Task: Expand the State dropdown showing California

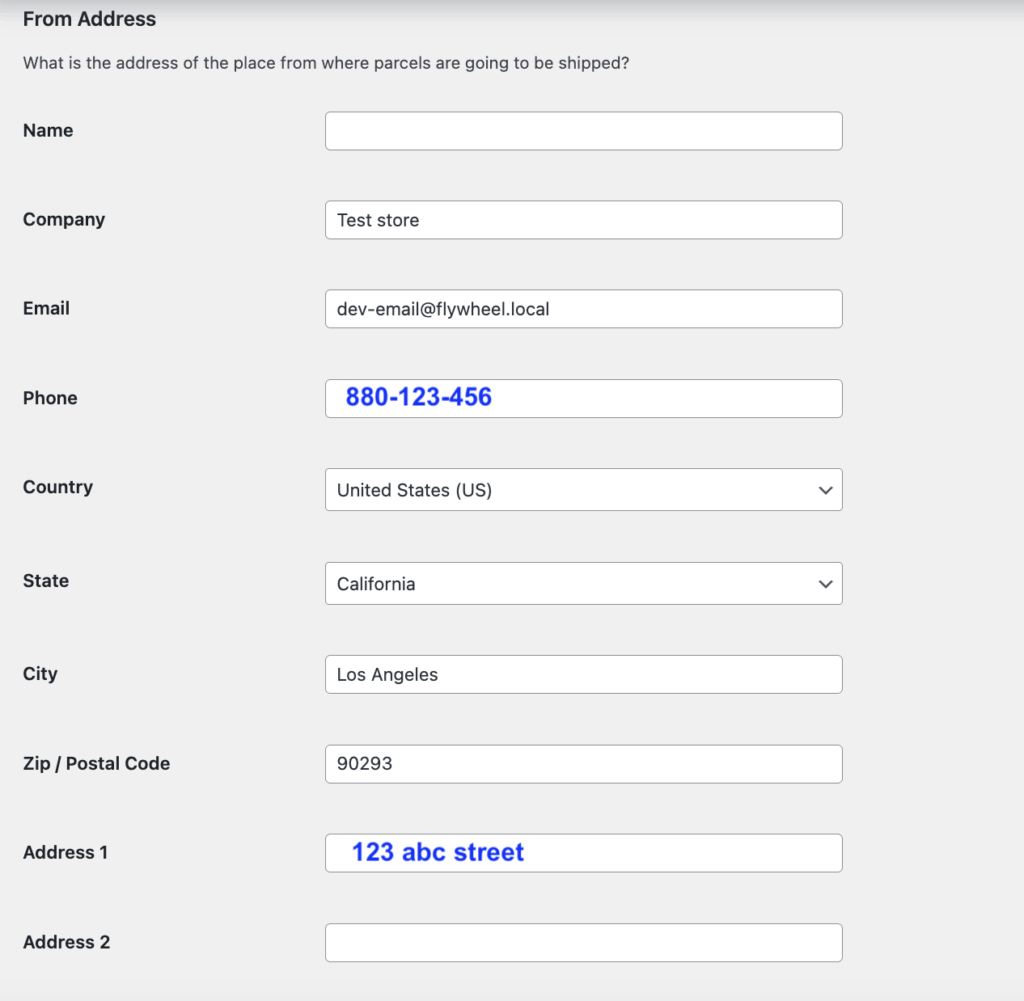Action: [583, 583]
